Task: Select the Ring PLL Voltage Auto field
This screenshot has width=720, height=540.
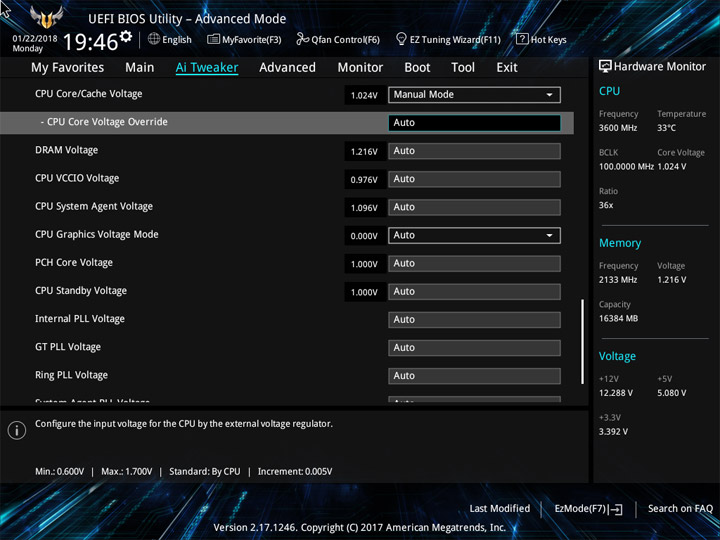Action: pos(474,376)
